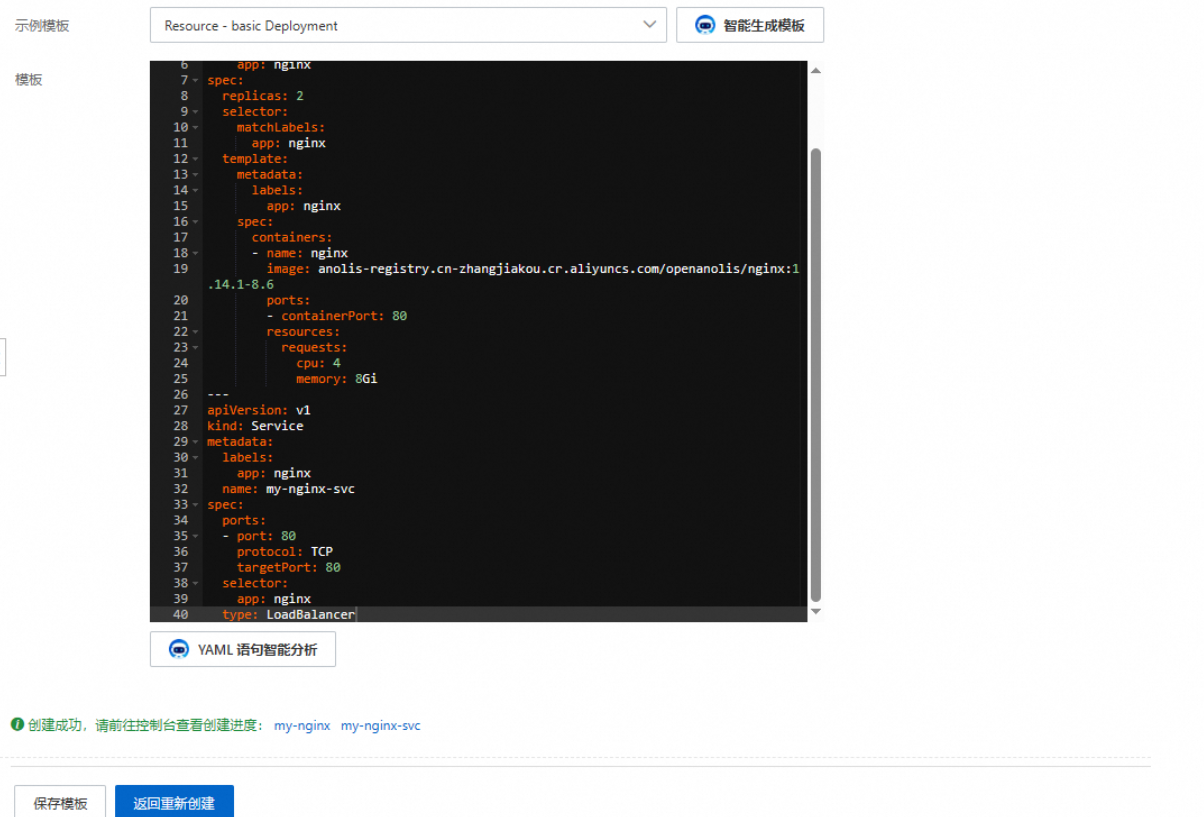Collapse the fold at line 9 selector
Image resolution: width=1204 pixels, height=817 pixels.
click(196, 112)
